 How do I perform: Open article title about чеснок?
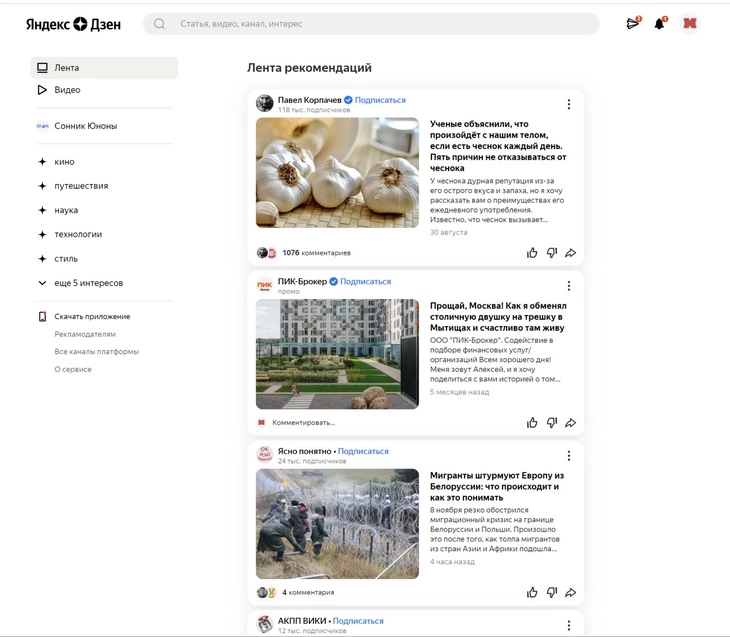(498, 146)
